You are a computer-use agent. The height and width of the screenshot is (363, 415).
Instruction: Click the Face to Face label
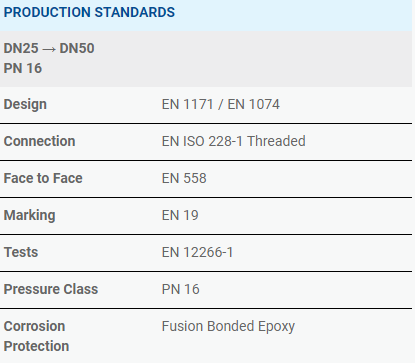[x=43, y=178]
